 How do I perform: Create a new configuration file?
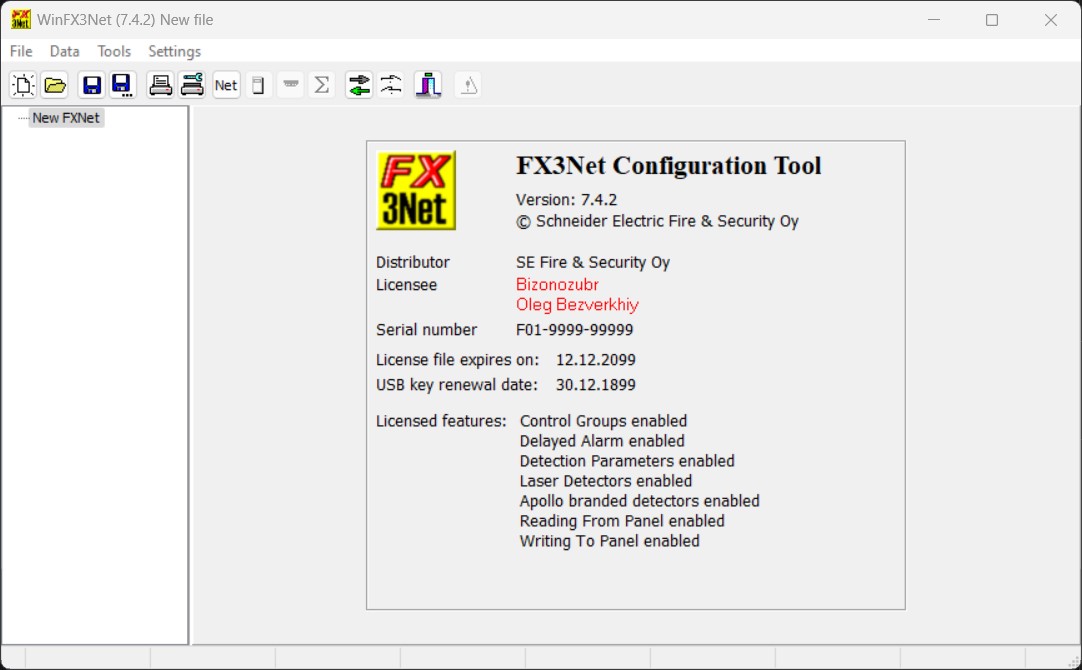tap(22, 85)
